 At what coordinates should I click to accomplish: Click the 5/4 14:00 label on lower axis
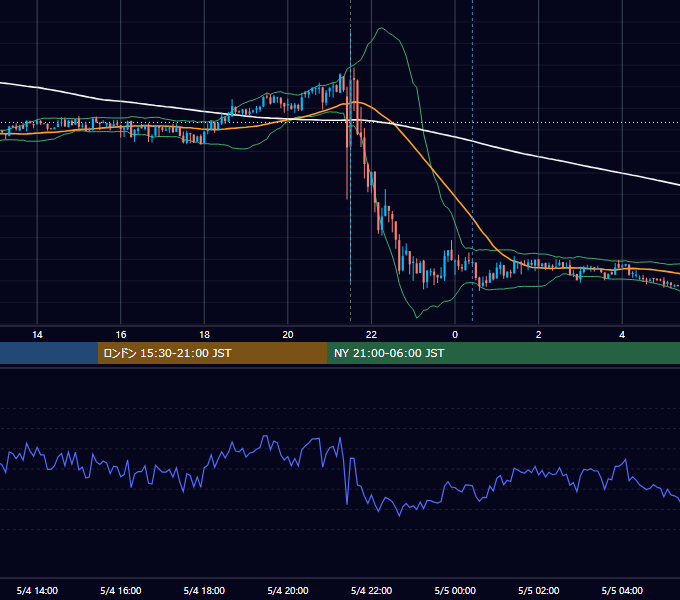pos(37,590)
